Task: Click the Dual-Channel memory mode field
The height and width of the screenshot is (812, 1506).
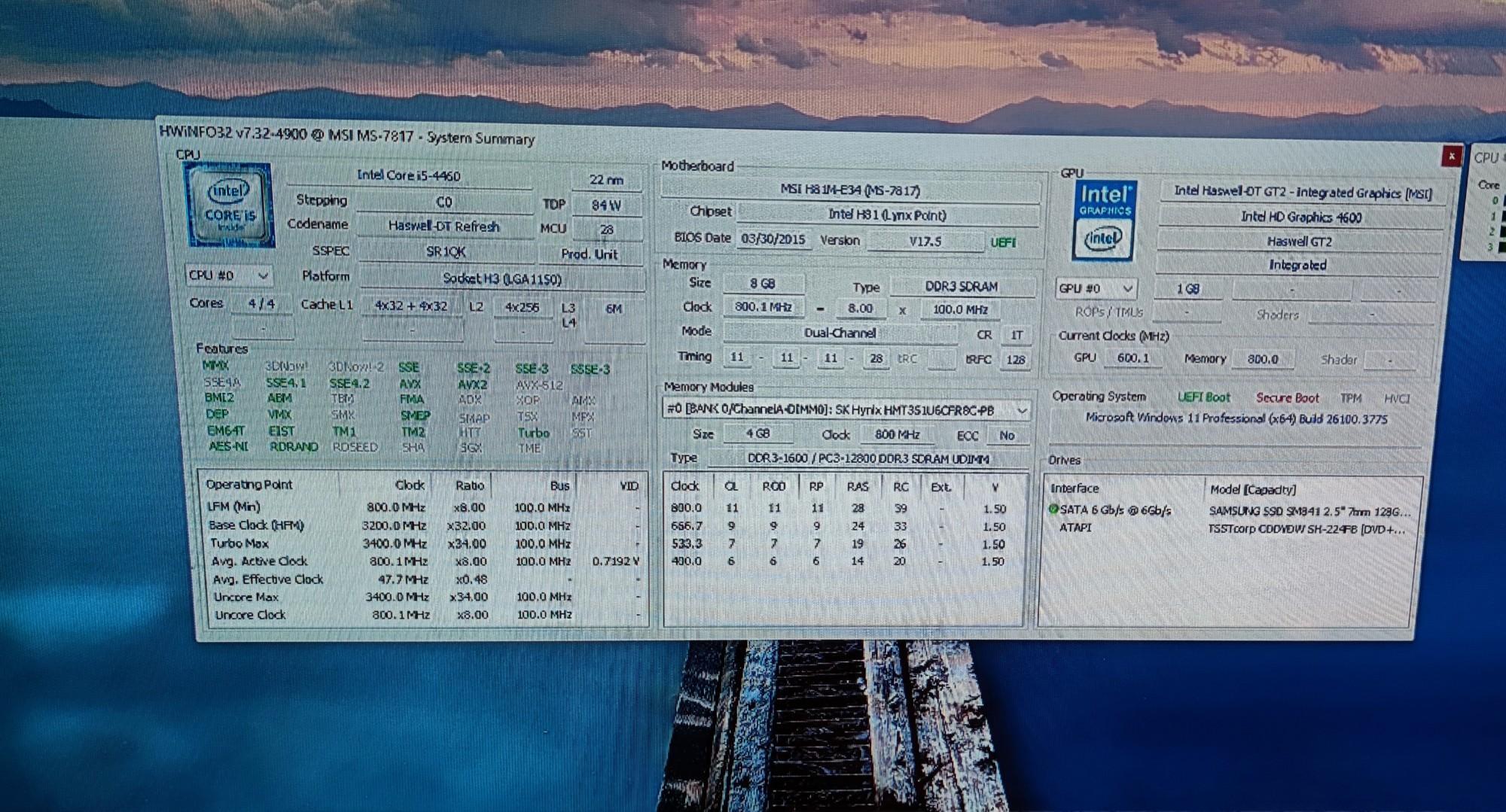Action: 840,333
